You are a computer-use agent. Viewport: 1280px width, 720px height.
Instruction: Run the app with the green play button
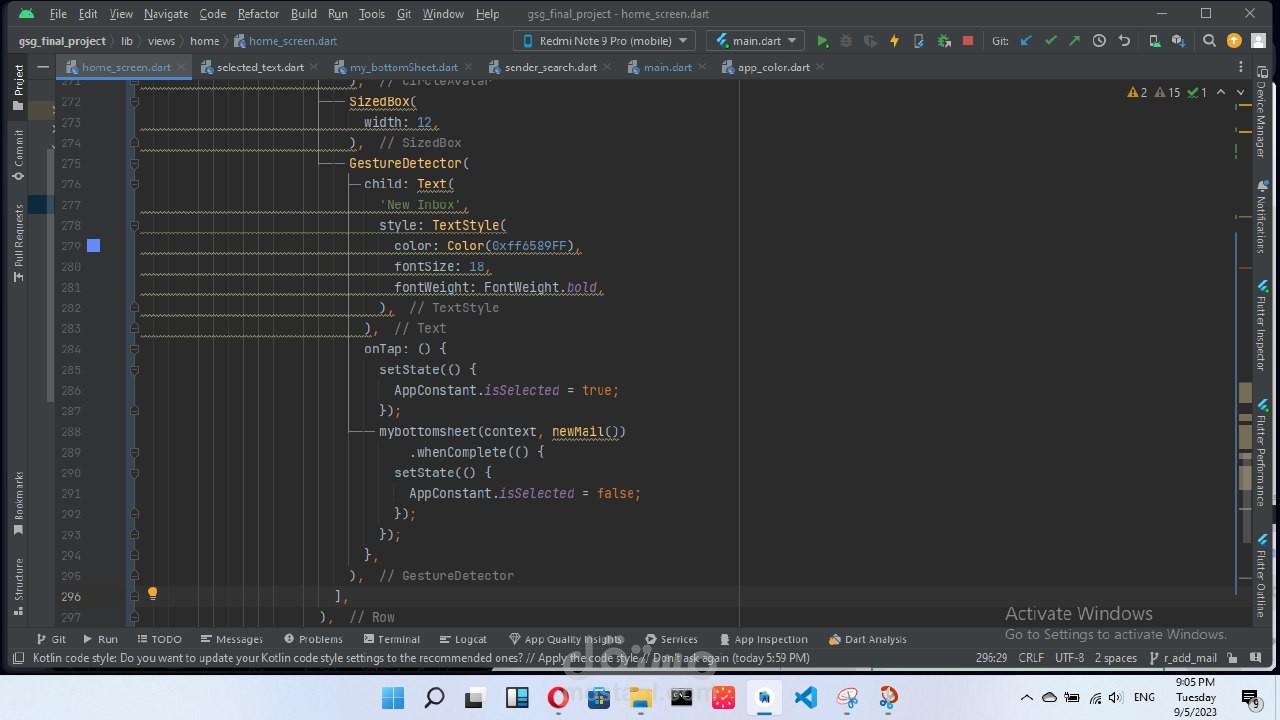pyautogui.click(x=822, y=41)
